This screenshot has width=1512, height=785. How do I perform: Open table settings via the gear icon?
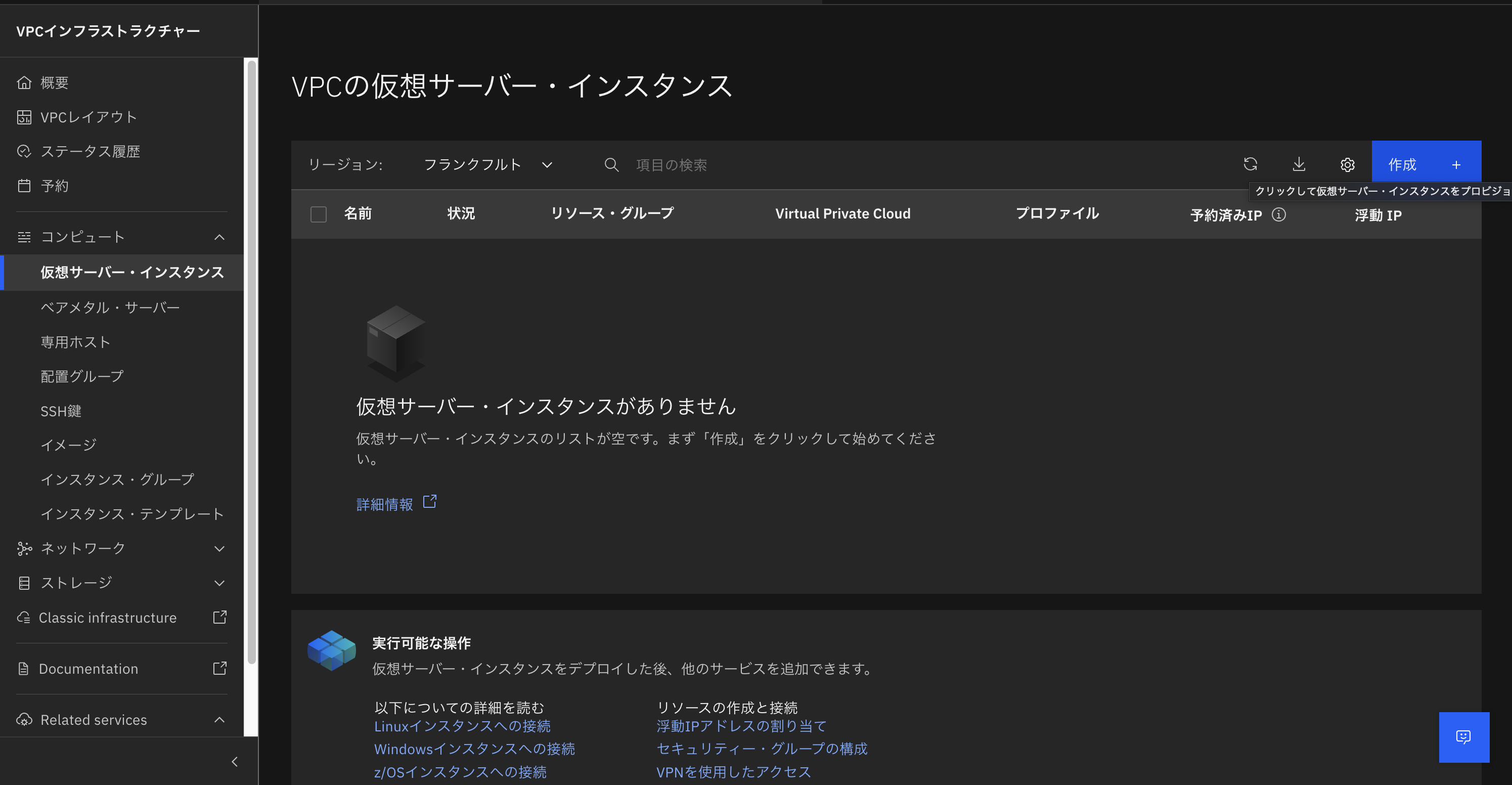click(x=1347, y=164)
